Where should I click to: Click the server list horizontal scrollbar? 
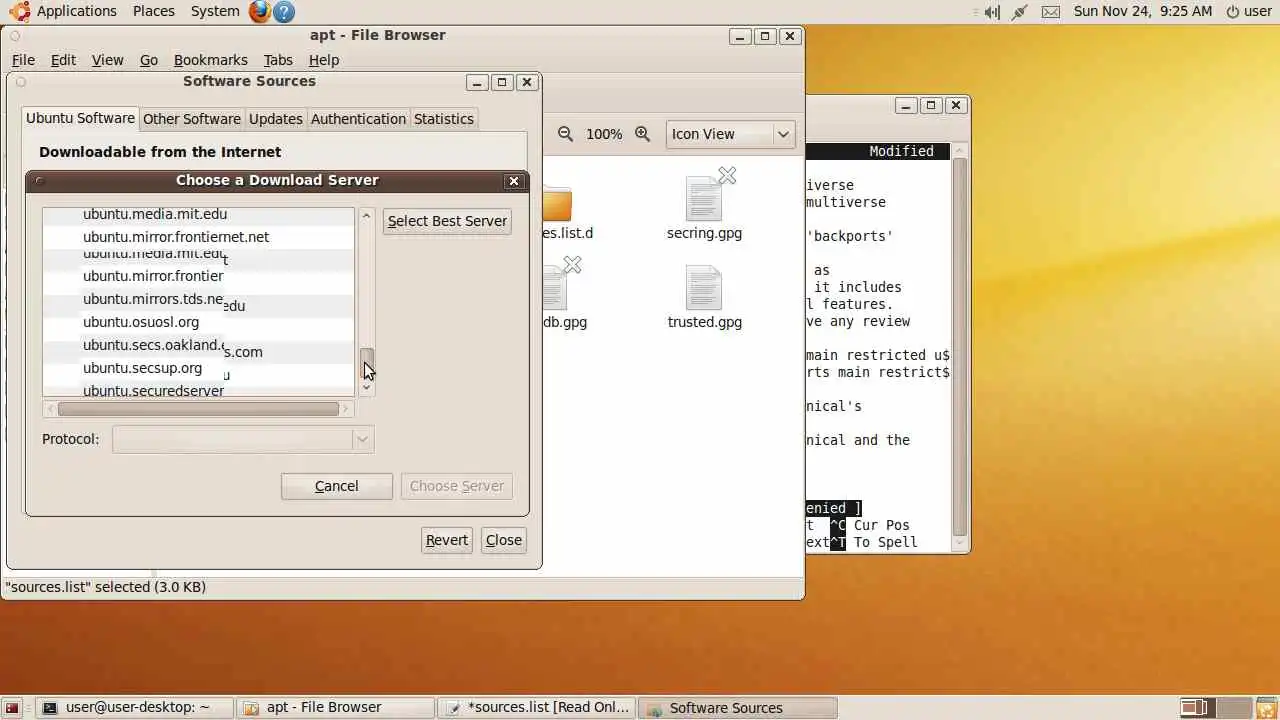tap(198, 409)
